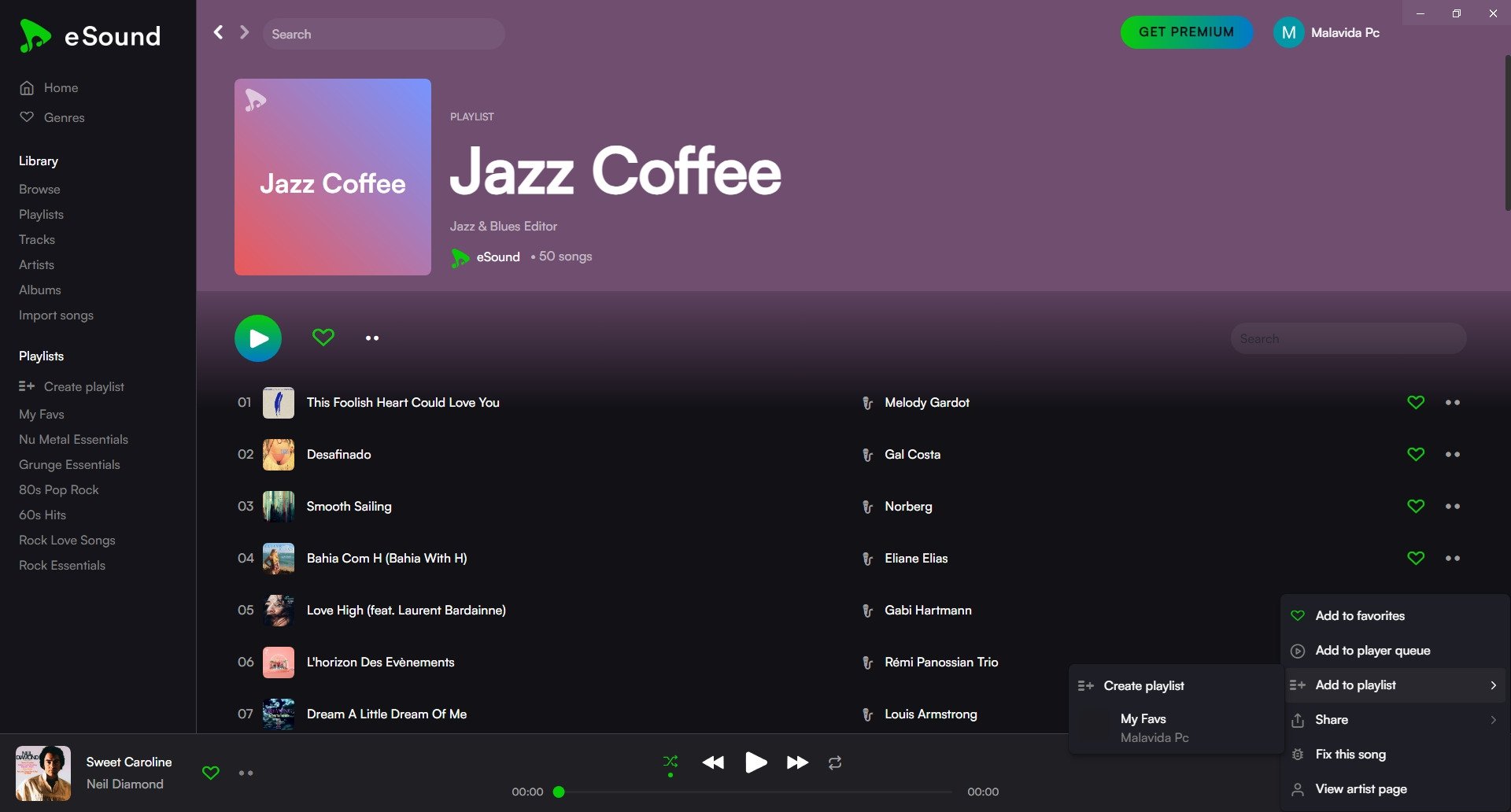Open 80s Pop Rock playlist
This screenshot has height=812, width=1511.
(x=59, y=489)
